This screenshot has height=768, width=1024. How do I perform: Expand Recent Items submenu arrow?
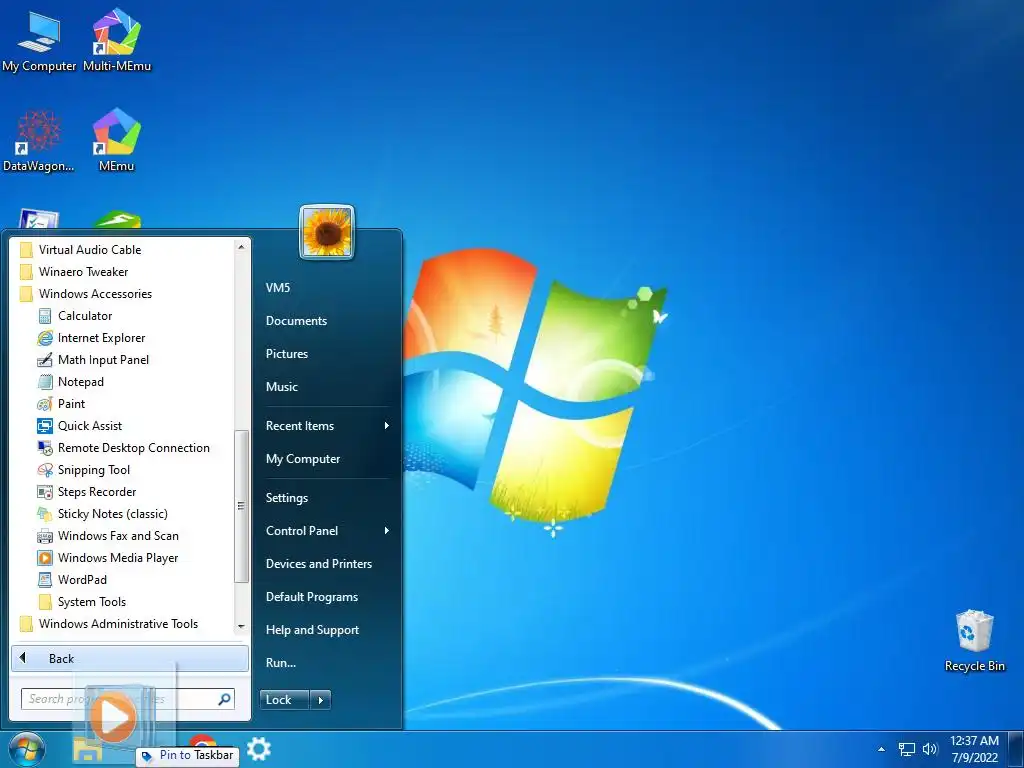coord(387,426)
